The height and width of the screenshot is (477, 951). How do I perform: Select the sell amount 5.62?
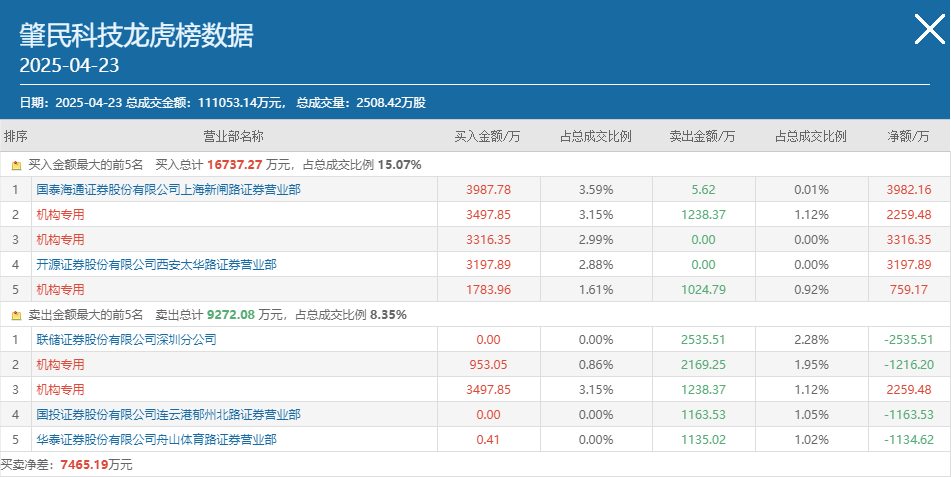click(x=704, y=189)
